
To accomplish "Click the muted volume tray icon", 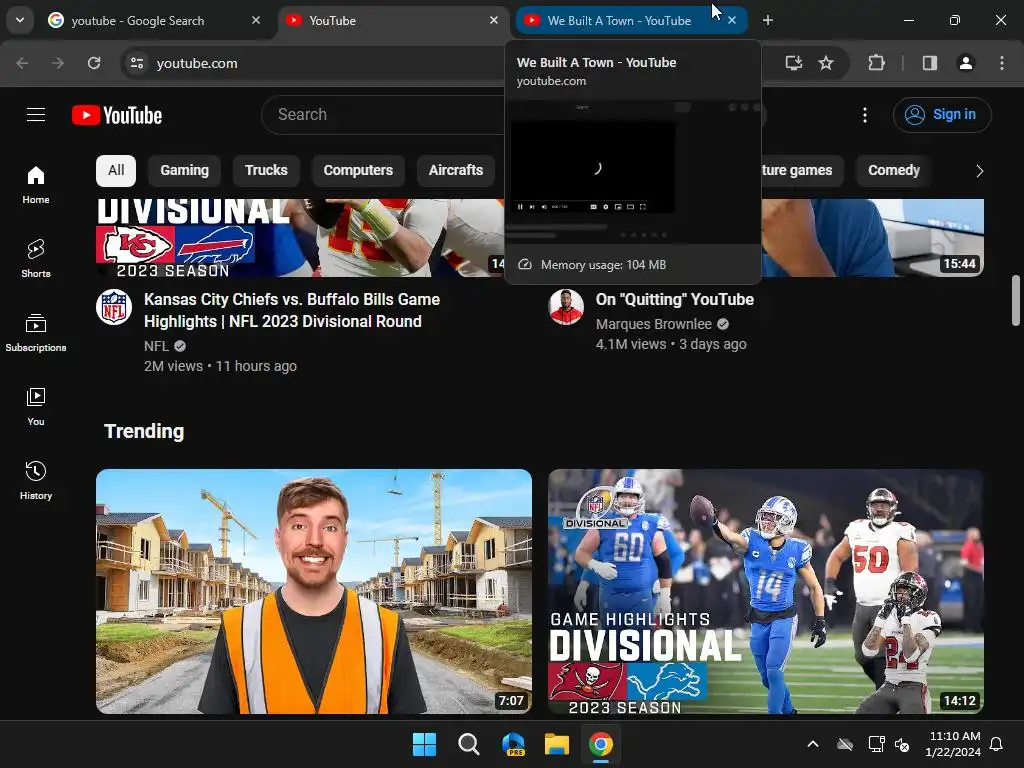I will pyautogui.click(x=902, y=744).
